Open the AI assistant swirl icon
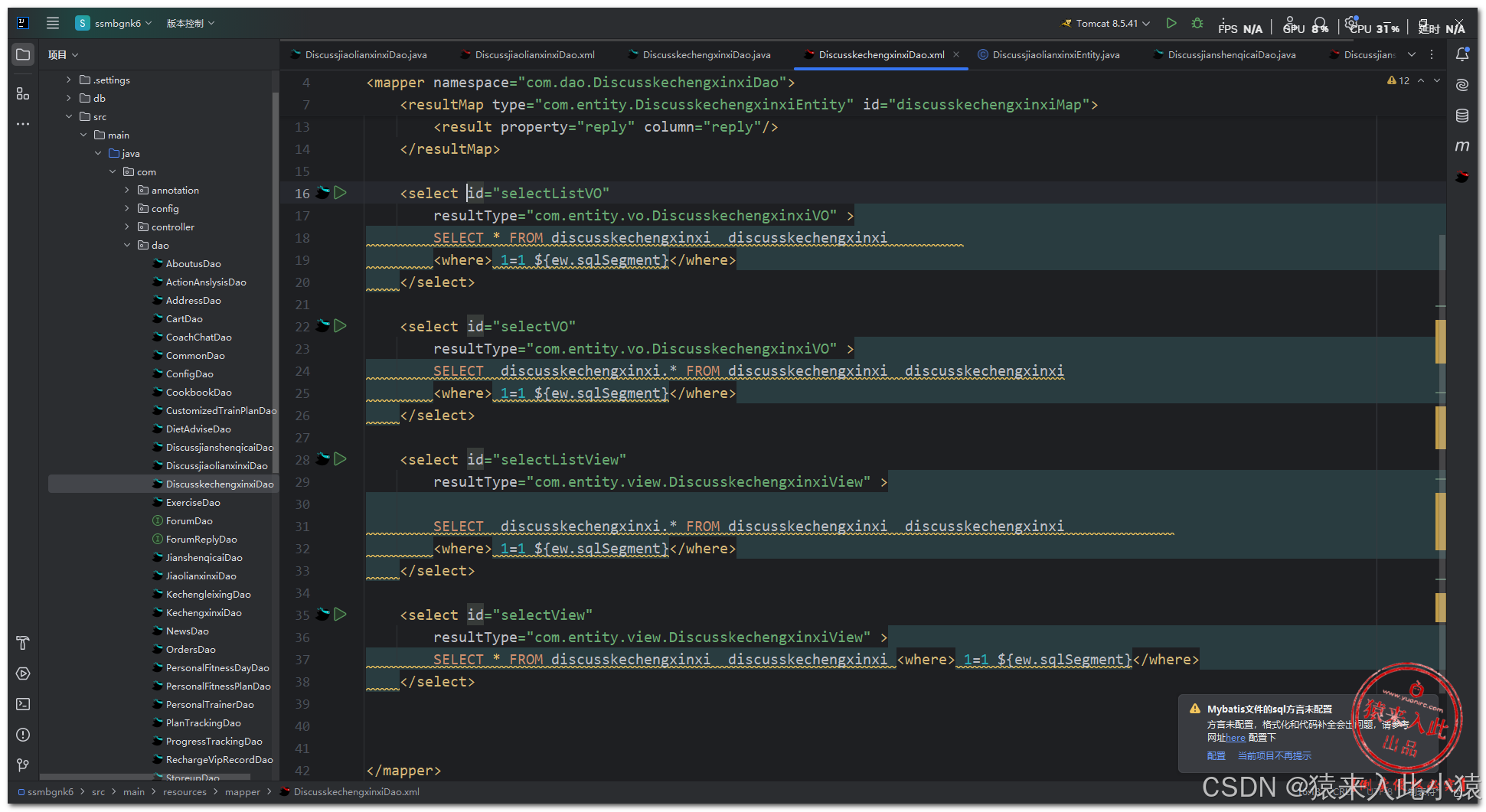 pyautogui.click(x=1462, y=85)
